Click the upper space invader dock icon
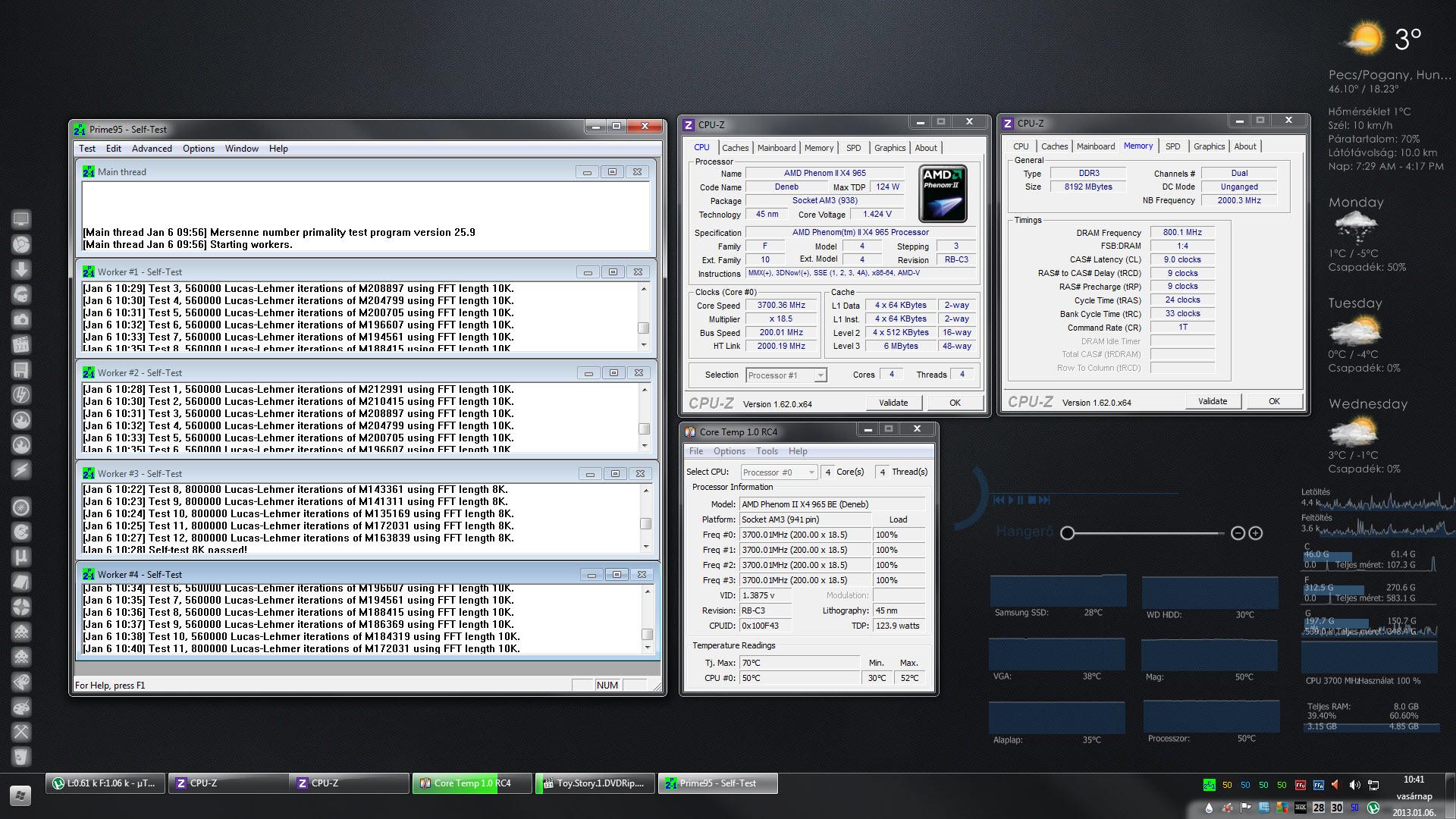Screen dimensions: 1456x819 [21, 632]
